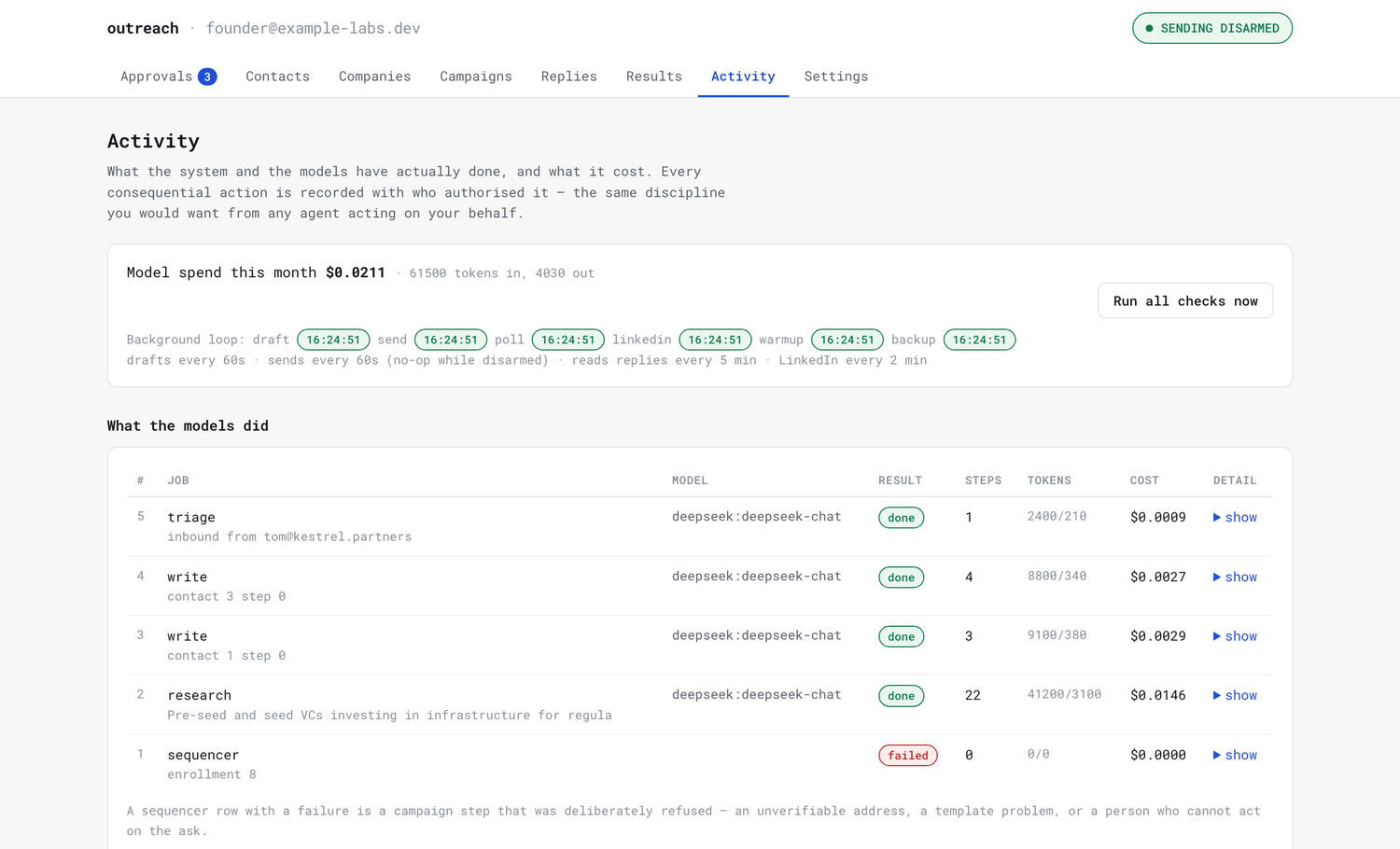Click the 41200/3100 tokens value
1400x849 pixels.
(x=1064, y=694)
